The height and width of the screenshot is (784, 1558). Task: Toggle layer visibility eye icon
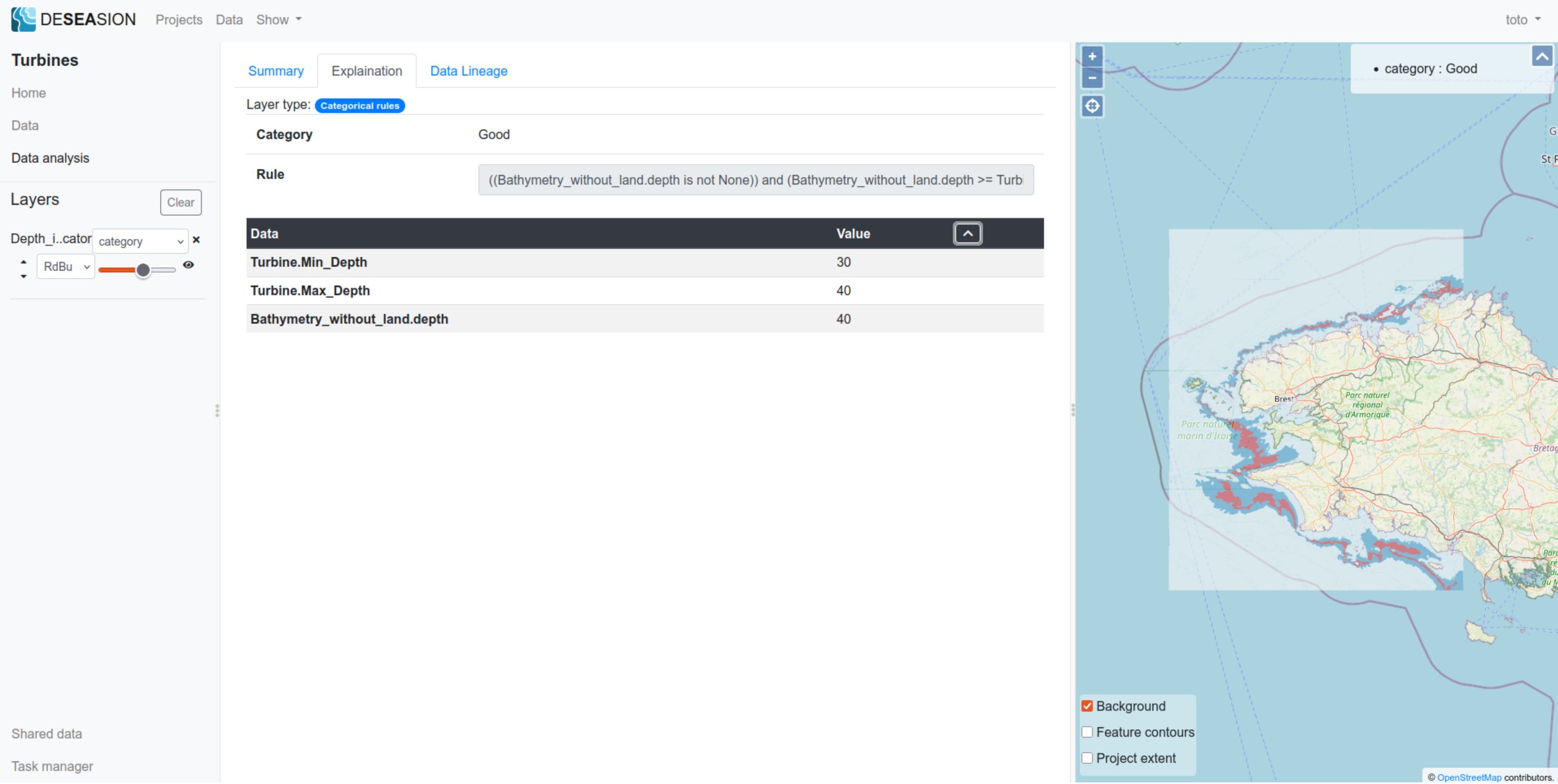[x=189, y=265]
